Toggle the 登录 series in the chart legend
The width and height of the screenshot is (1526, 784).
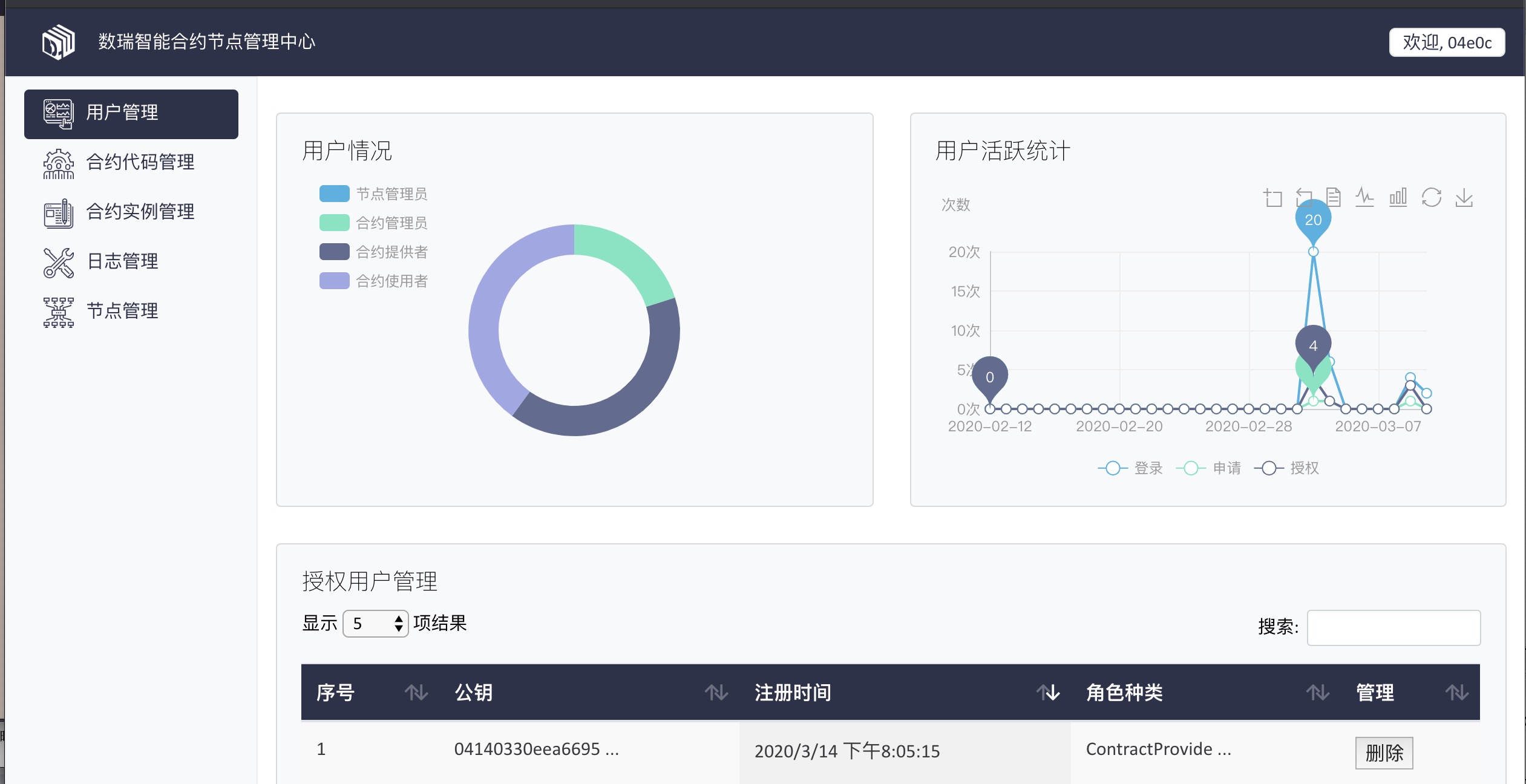pyautogui.click(x=1130, y=468)
